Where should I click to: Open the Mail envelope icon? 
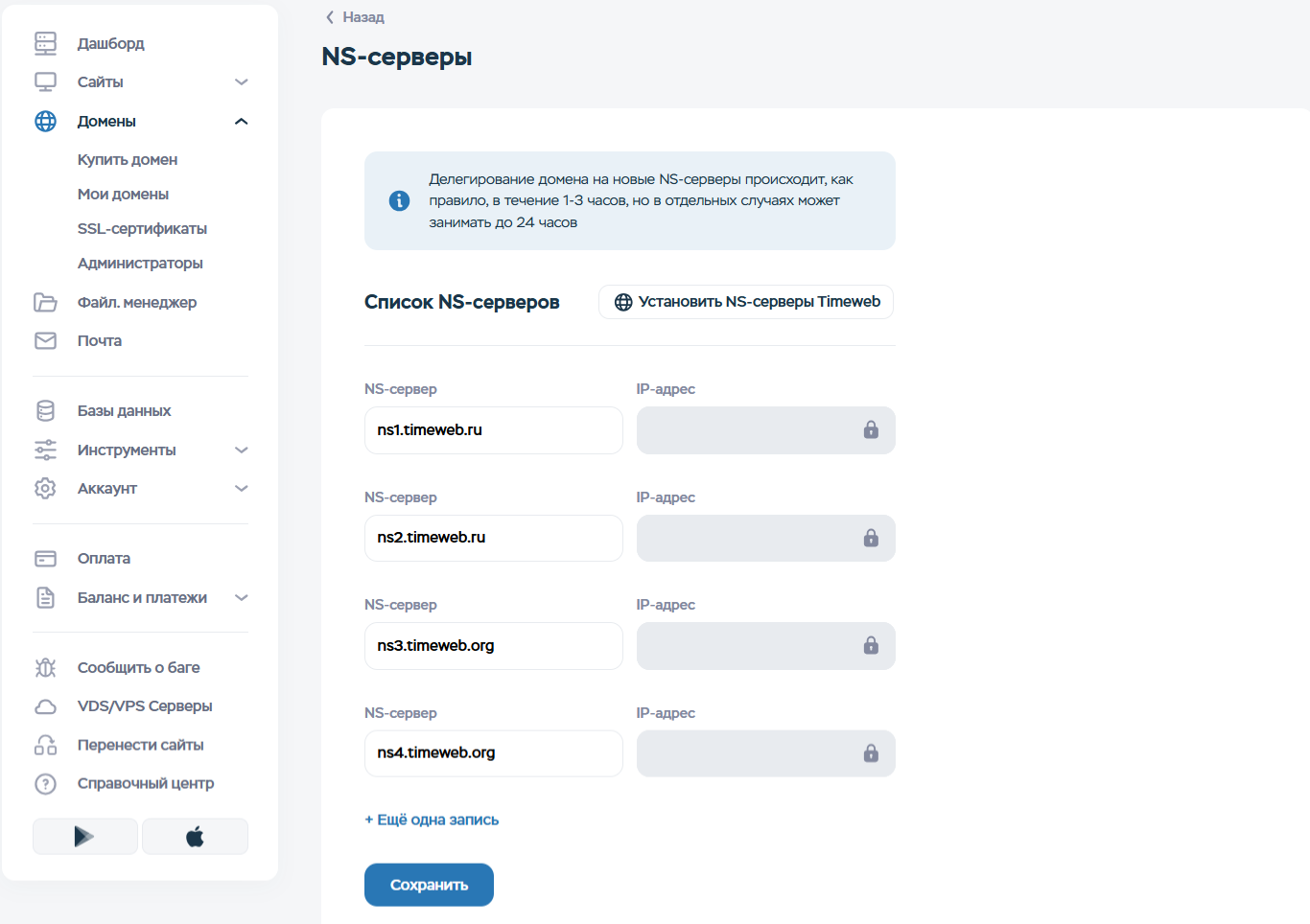coord(45,340)
